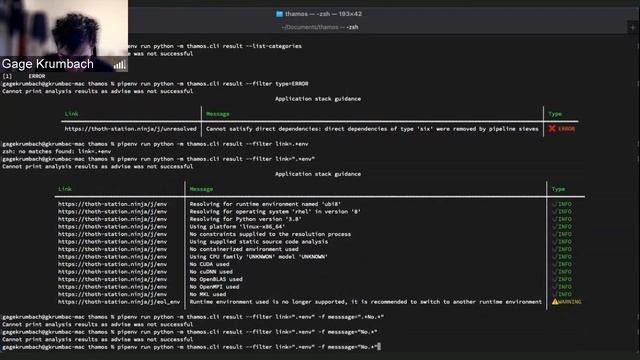Open the thoth-station.ninja/j/unresolved link

(131, 129)
